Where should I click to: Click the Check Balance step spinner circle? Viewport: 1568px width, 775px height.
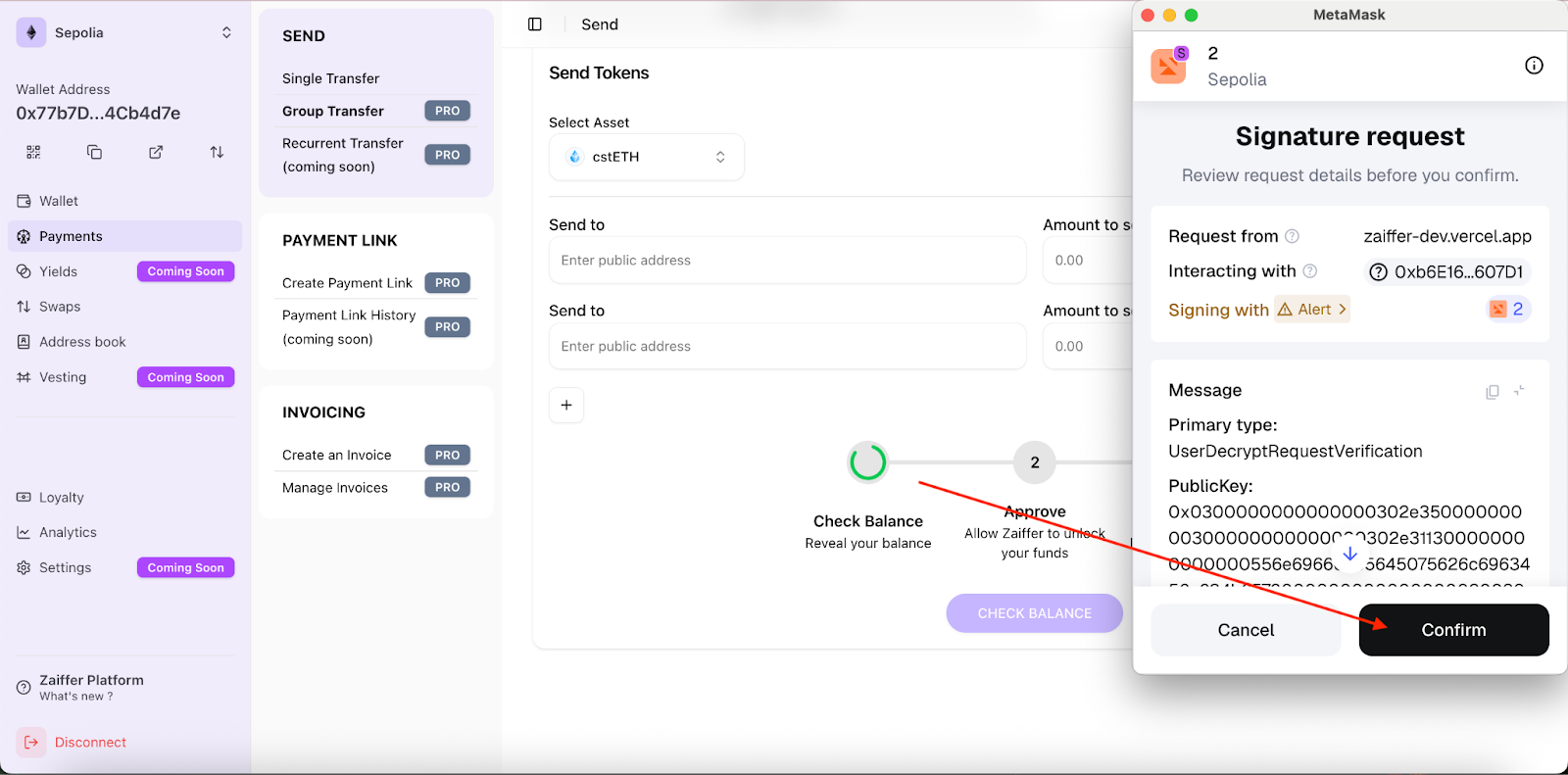pyautogui.click(x=868, y=462)
